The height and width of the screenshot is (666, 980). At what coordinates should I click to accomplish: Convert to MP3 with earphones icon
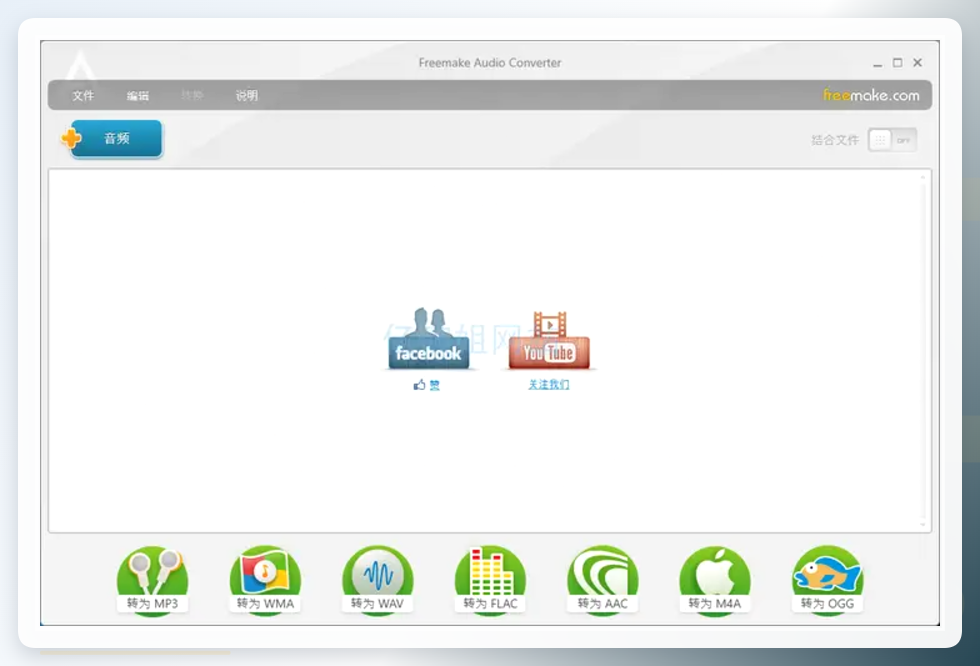[x=152, y=580]
